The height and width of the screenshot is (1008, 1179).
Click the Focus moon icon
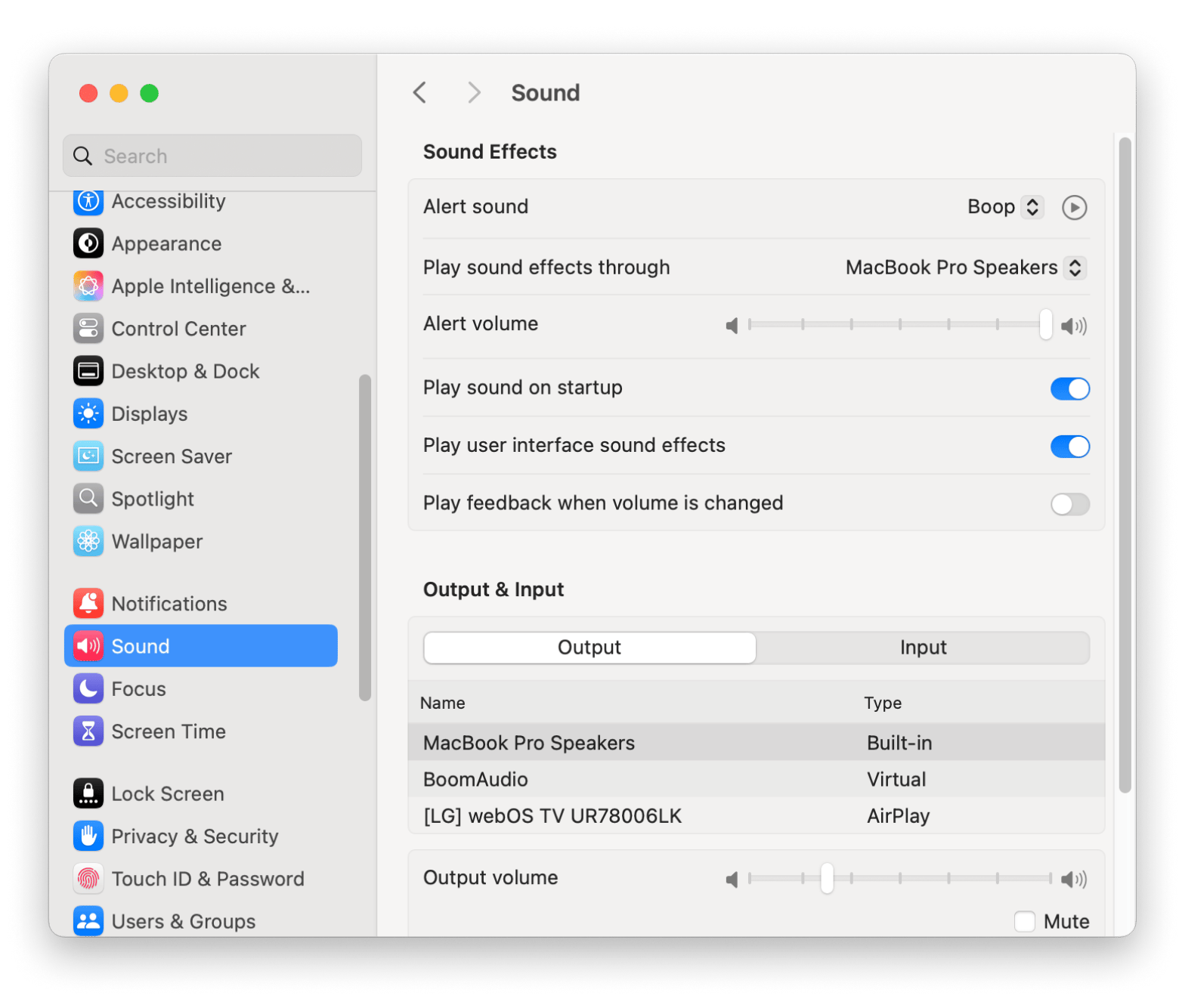click(x=88, y=689)
